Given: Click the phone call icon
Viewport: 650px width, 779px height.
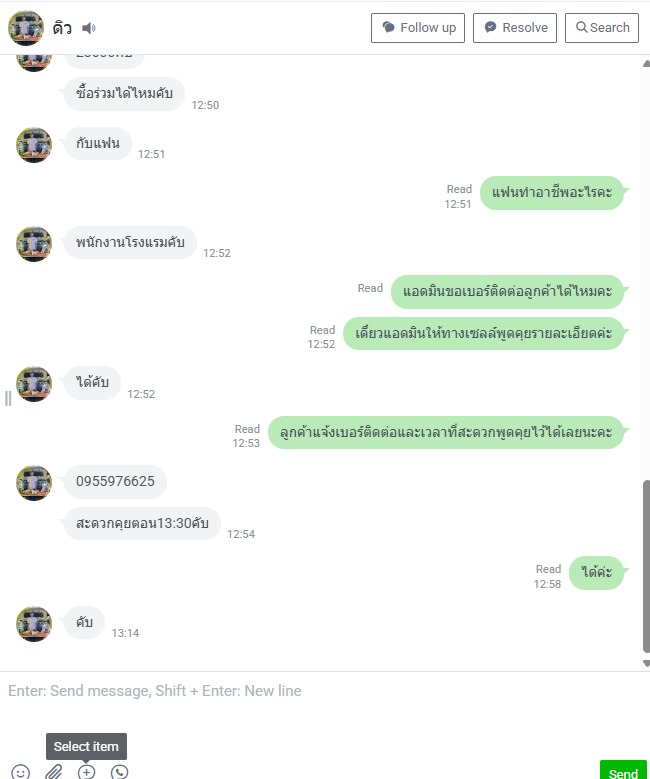Looking at the screenshot, I should coord(119,772).
